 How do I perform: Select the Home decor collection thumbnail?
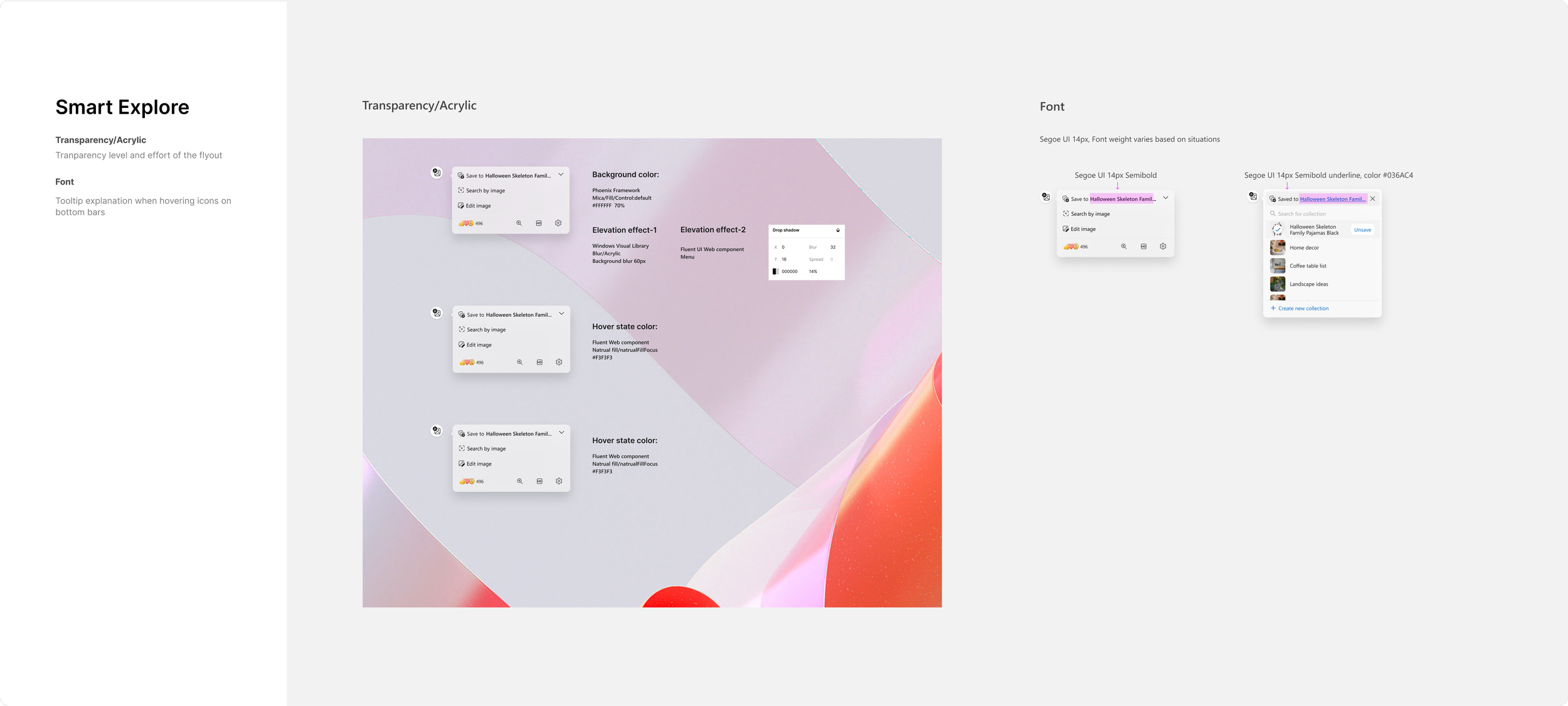(x=1277, y=248)
